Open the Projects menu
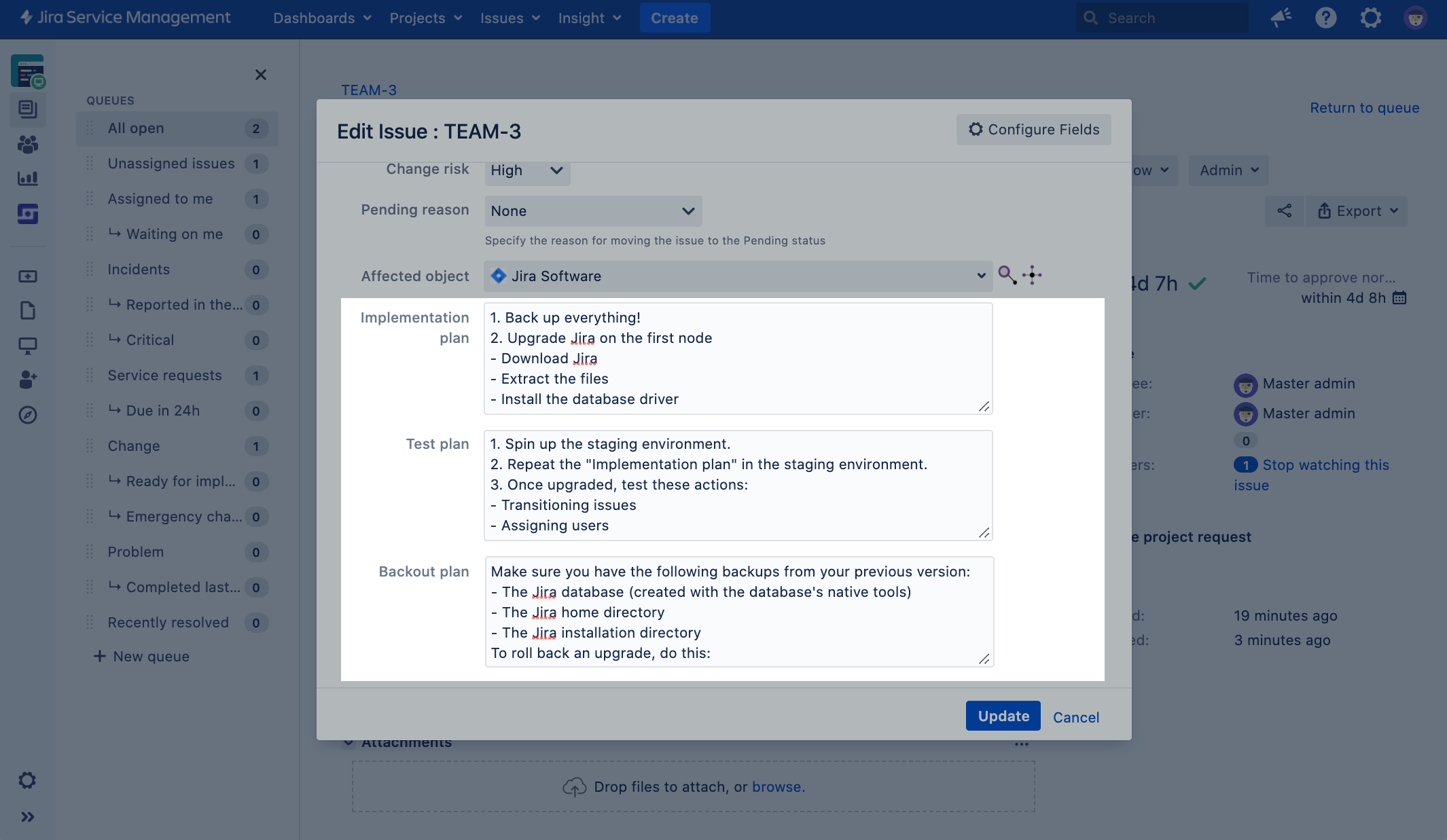 tap(425, 18)
